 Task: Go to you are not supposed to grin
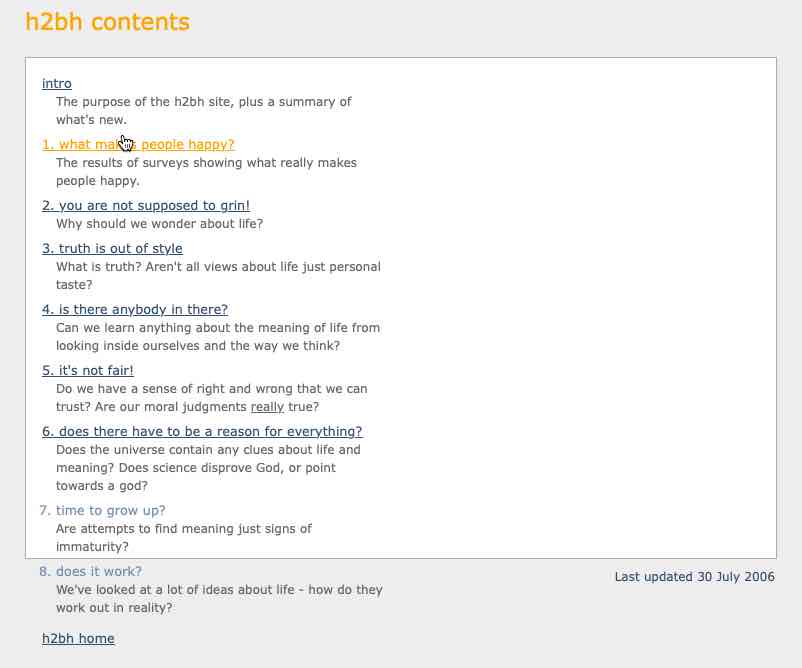(x=146, y=206)
